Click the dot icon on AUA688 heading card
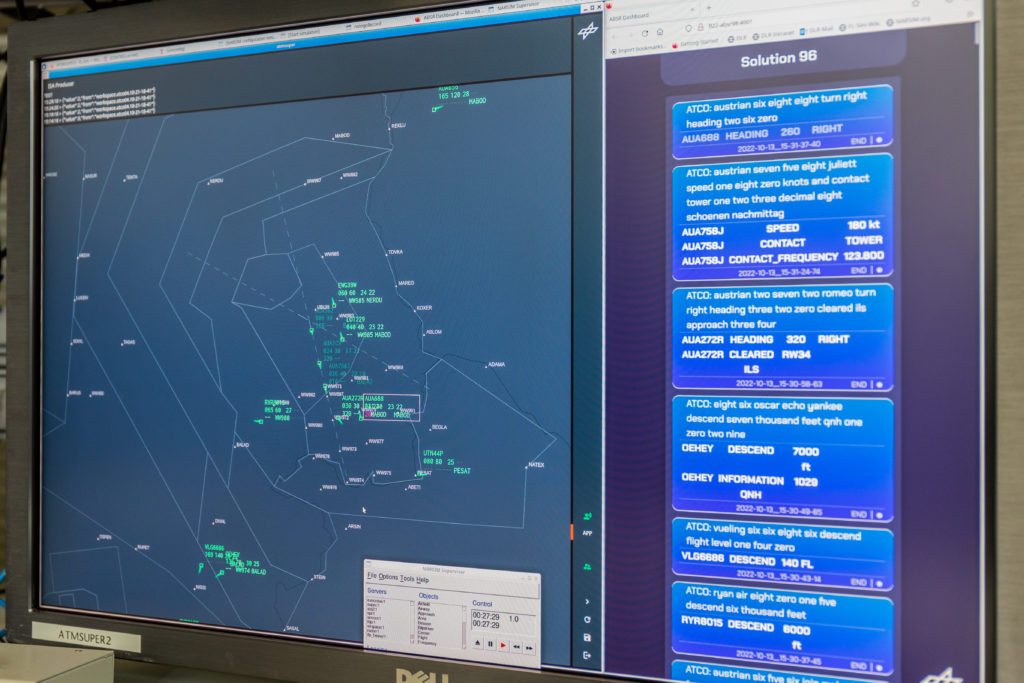 (879, 140)
